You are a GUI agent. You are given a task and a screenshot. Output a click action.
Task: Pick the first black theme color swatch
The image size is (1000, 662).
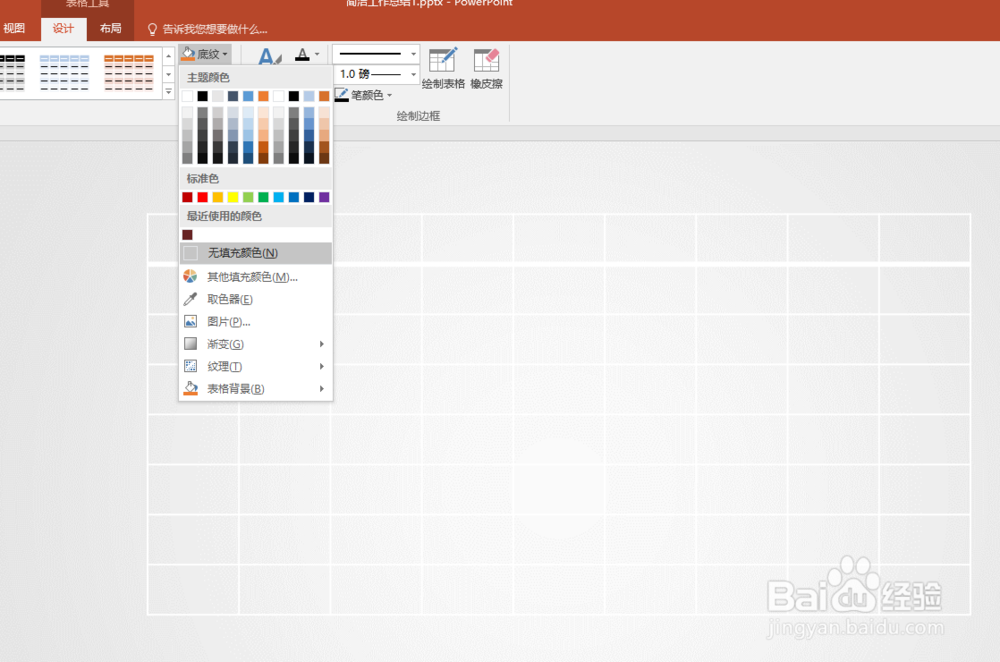(x=203, y=96)
